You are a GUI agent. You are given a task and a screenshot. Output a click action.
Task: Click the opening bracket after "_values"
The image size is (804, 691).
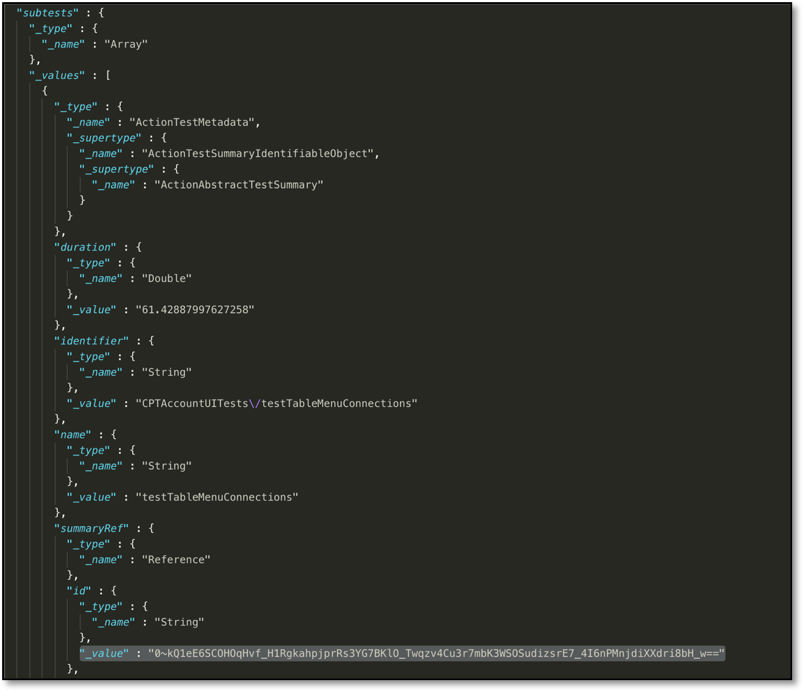pyautogui.click(x=107, y=75)
